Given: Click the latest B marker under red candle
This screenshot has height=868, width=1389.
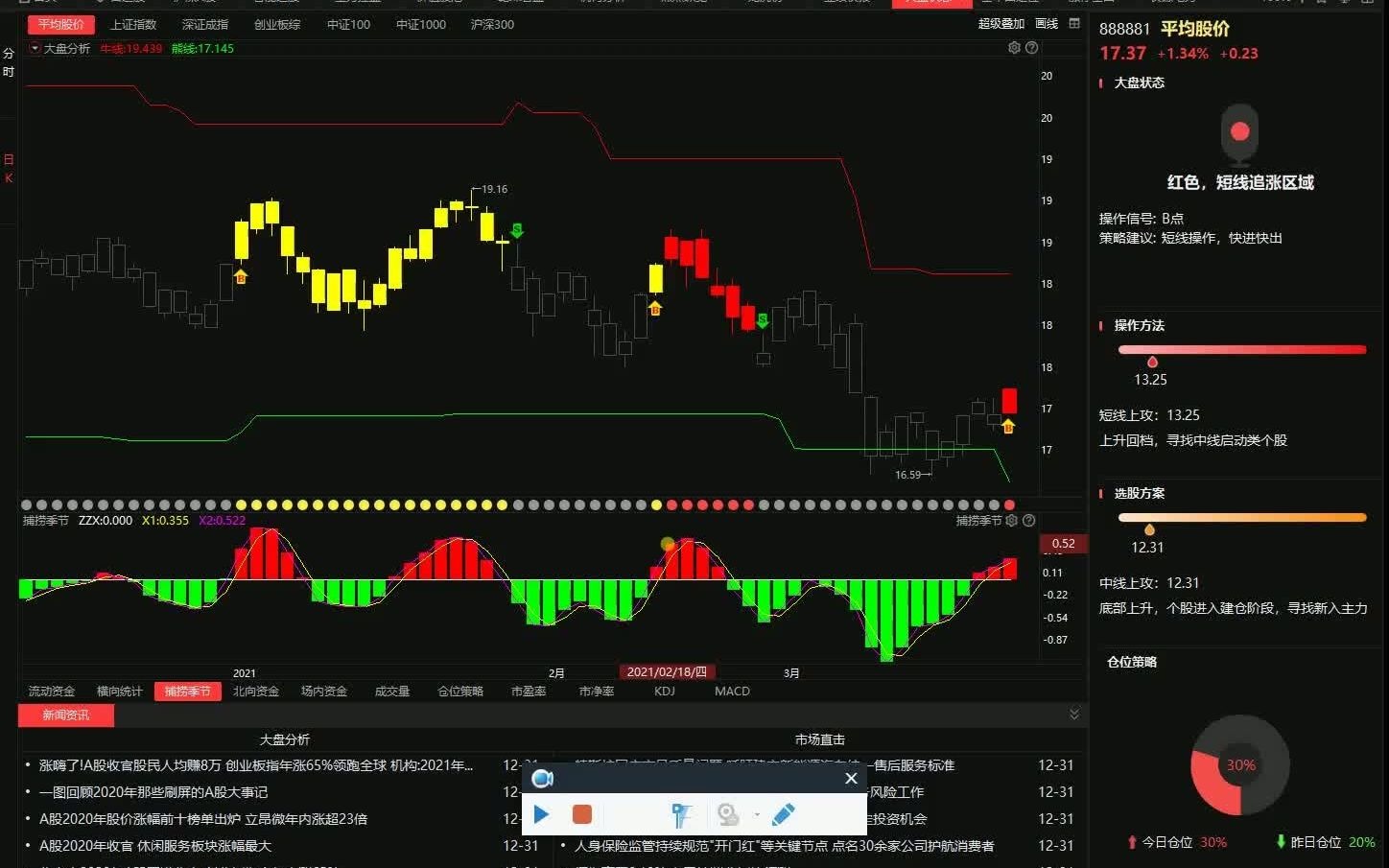Looking at the screenshot, I should 1008,426.
